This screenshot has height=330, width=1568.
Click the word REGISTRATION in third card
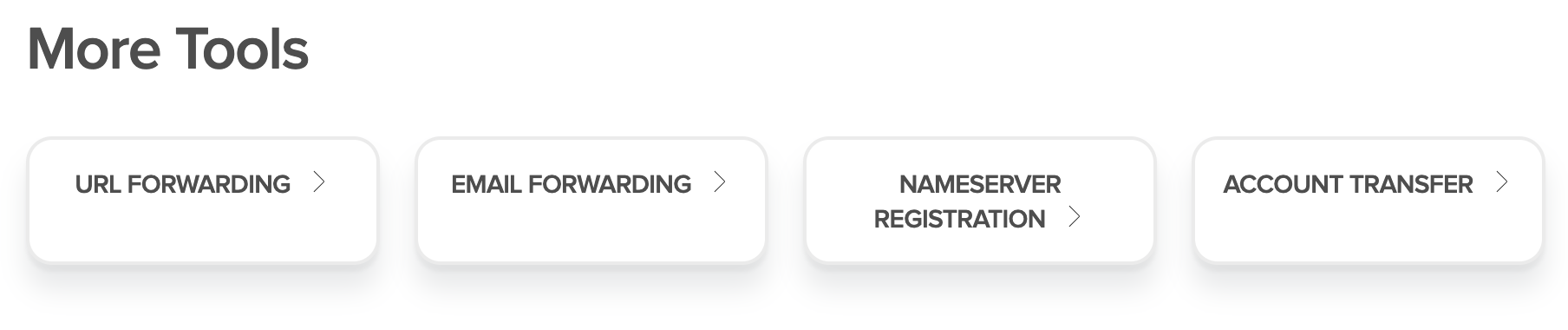959,219
